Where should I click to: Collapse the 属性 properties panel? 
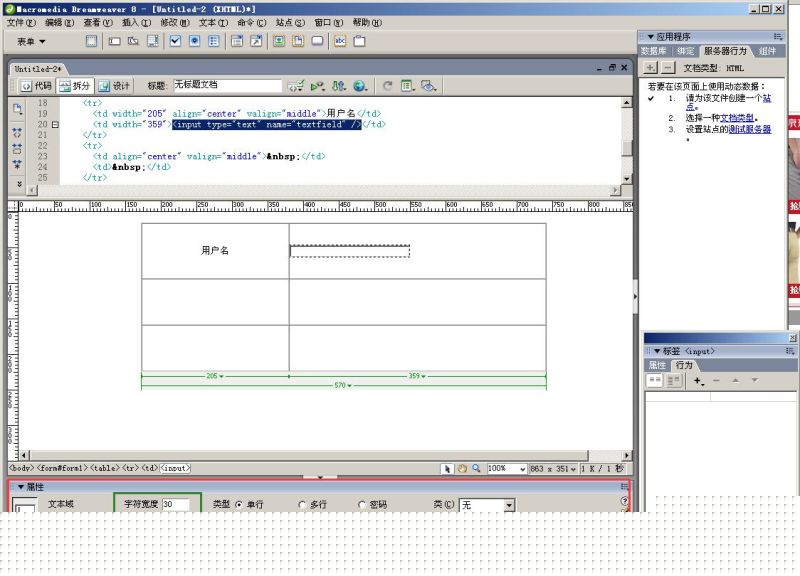click(x=21, y=487)
